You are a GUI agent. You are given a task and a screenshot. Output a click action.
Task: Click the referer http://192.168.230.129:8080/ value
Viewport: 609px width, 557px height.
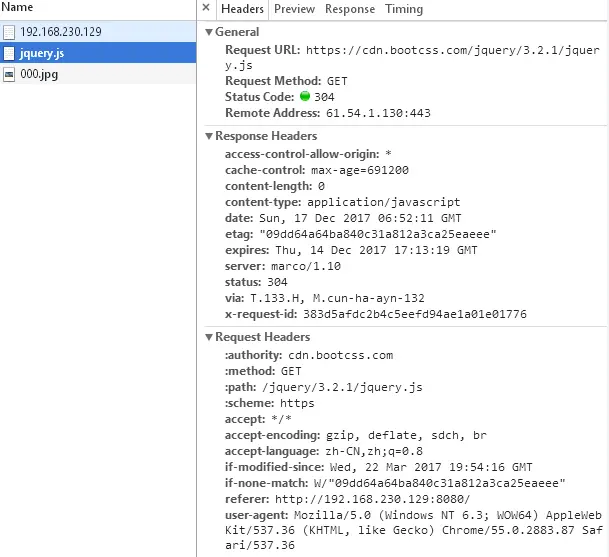point(372,499)
